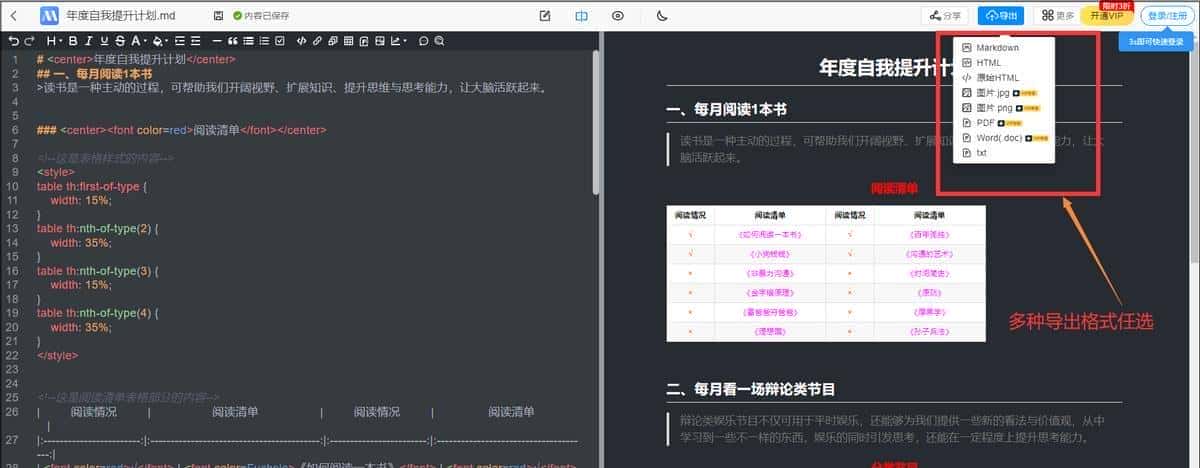This screenshot has height=468, width=1200.
Task: Click the 内容已保存 status indicator
Action: pos(260,15)
